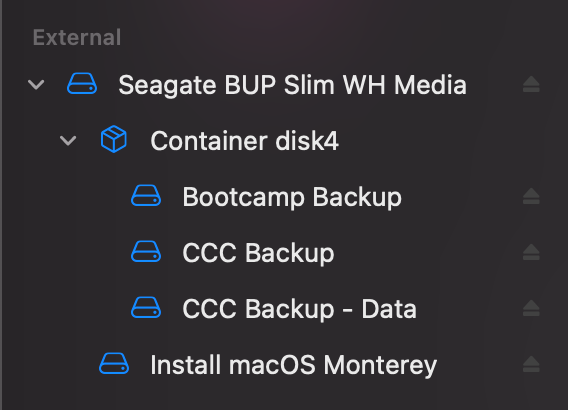Click the Bootcamp Backup volume icon

tap(146, 196)
